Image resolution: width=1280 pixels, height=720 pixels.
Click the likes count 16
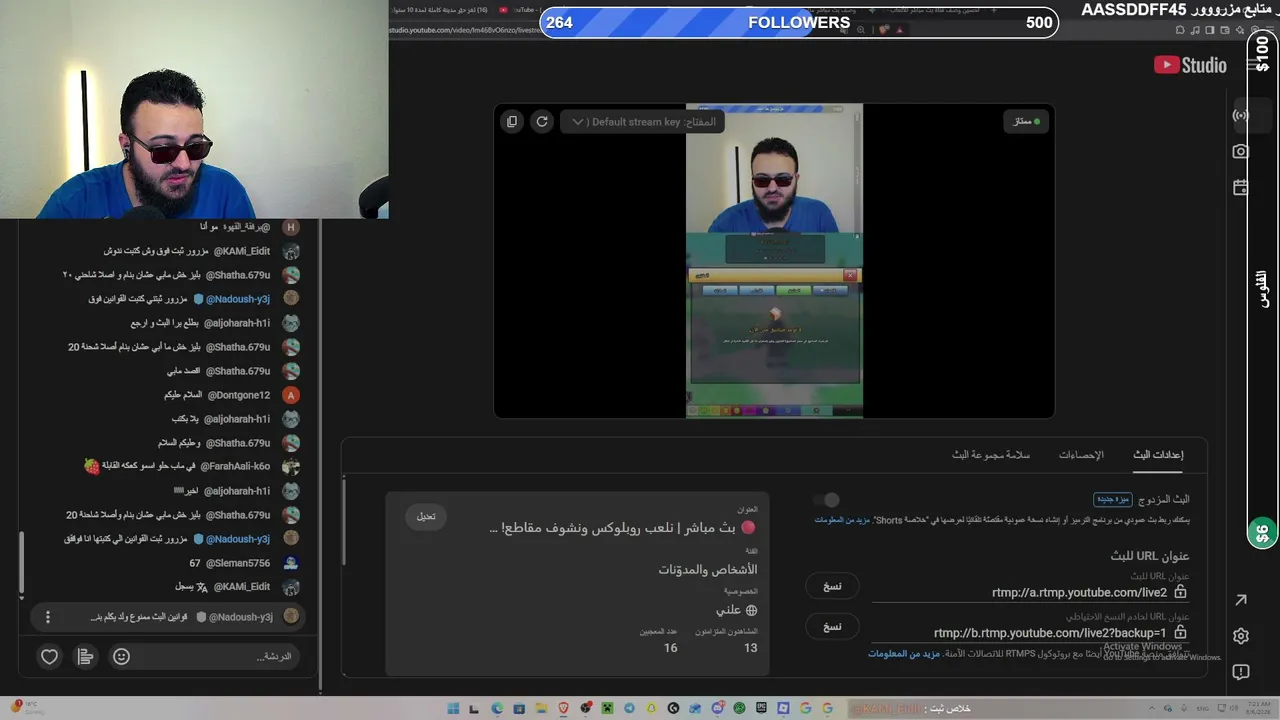[x=670, y=648]
